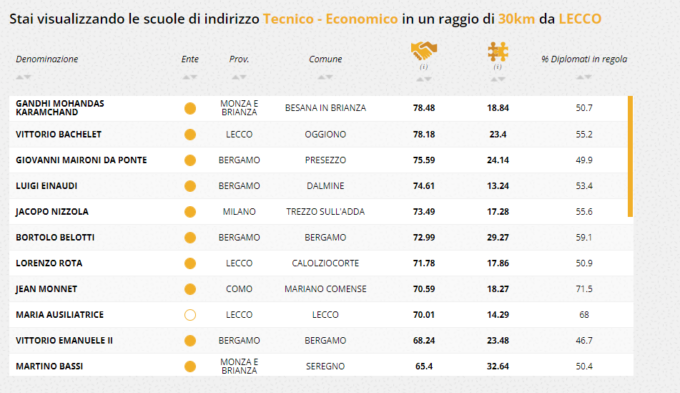Click the Denominazione column header
This screenshot has height=393, width=680.
click(47, 59)
